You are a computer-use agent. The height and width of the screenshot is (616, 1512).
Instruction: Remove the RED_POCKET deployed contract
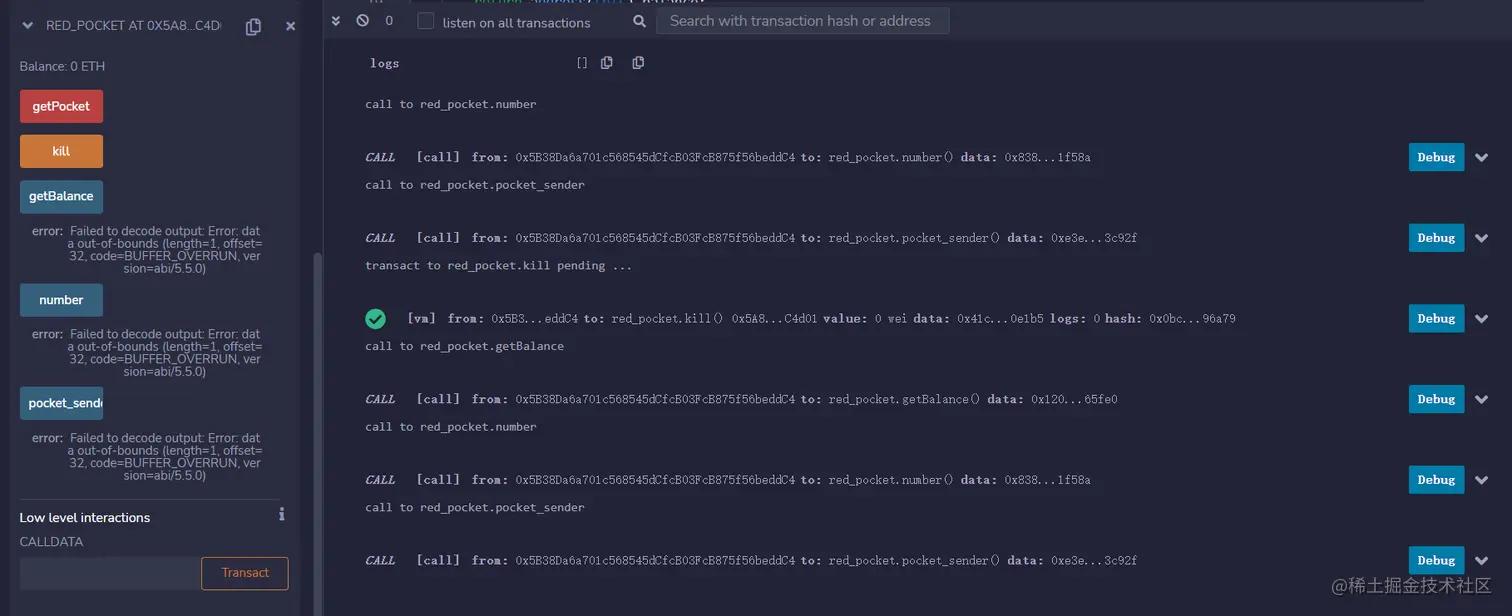click(x=290, y=26)
